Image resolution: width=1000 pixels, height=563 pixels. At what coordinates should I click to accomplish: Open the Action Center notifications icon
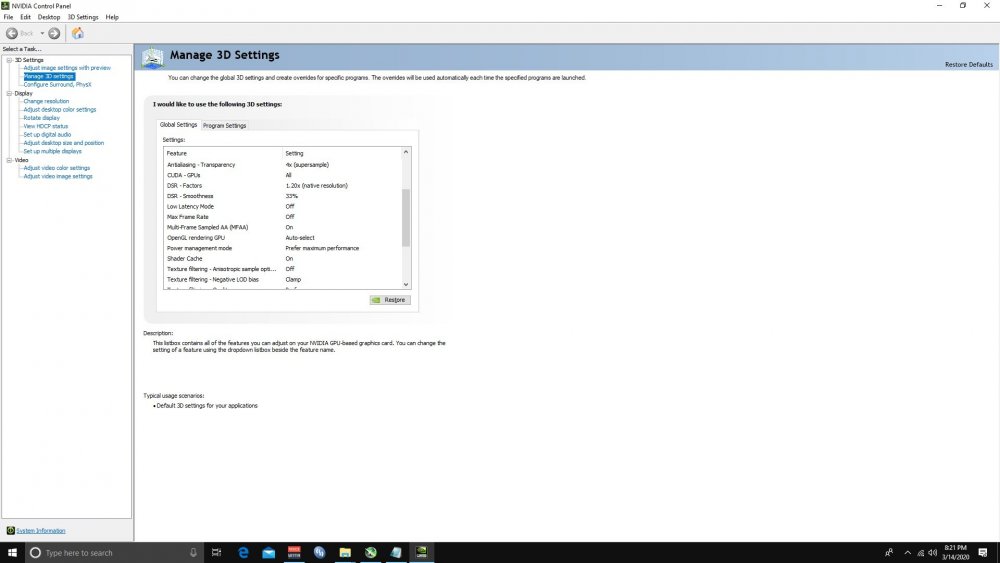(983, 553)
